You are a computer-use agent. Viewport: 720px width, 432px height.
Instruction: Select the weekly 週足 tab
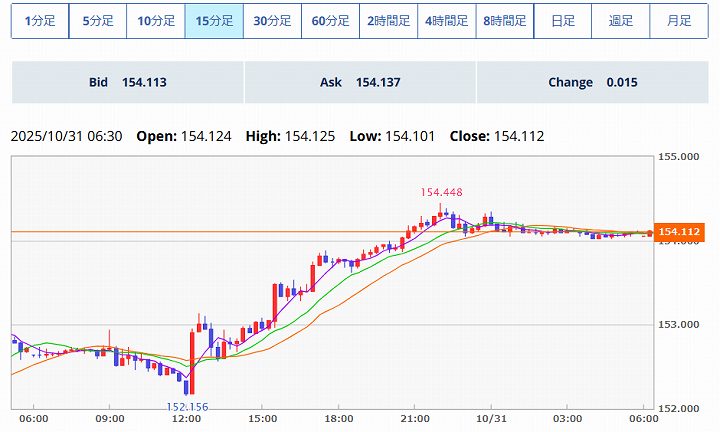tap(620, 20)
